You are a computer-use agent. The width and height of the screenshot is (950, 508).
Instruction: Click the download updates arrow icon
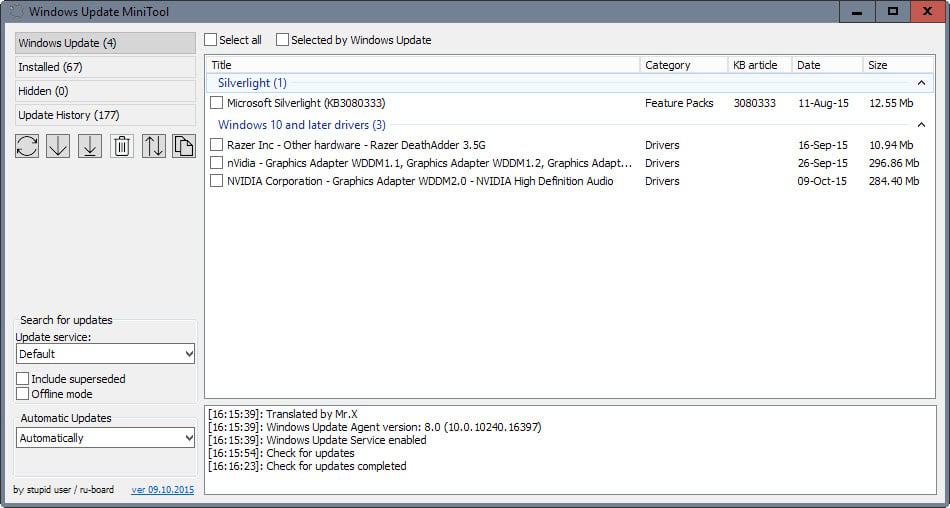pos(58,146)
